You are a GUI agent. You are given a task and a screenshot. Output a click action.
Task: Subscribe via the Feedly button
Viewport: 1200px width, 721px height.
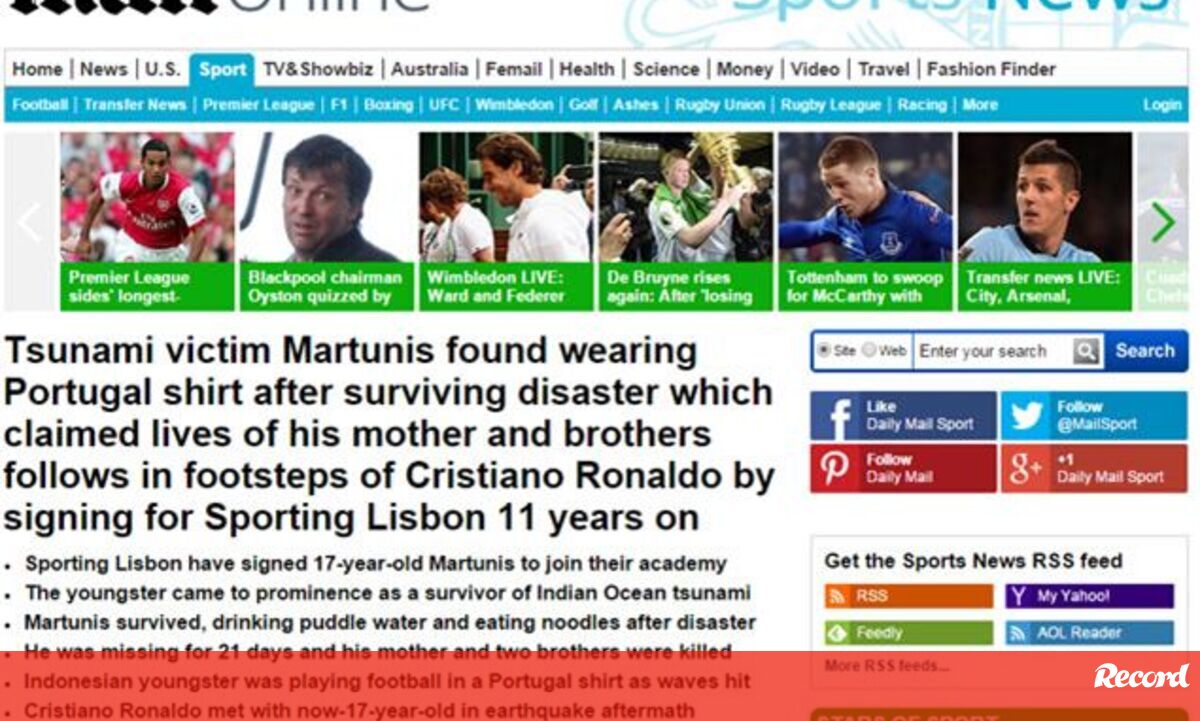coord(909,633)
